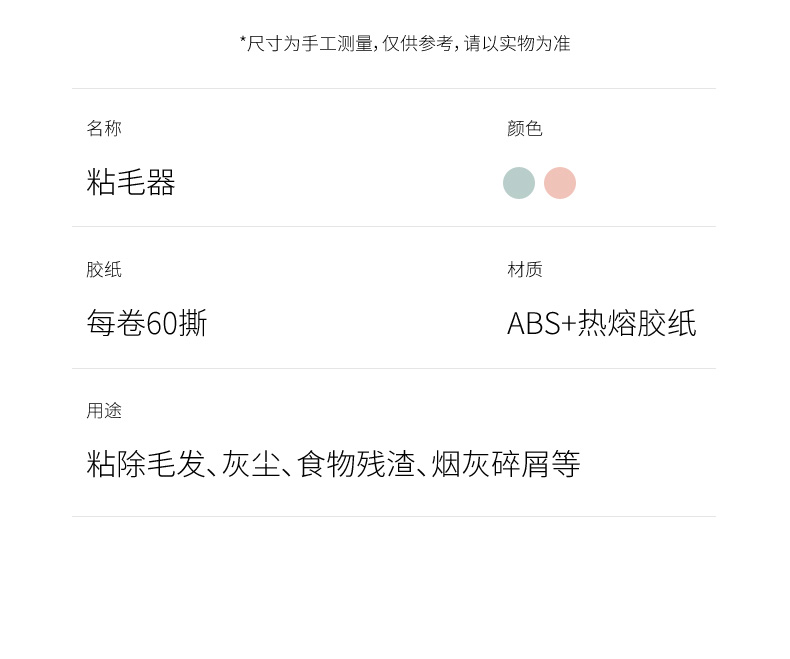Click 食物残渣 in the usage line

(356, 464)
